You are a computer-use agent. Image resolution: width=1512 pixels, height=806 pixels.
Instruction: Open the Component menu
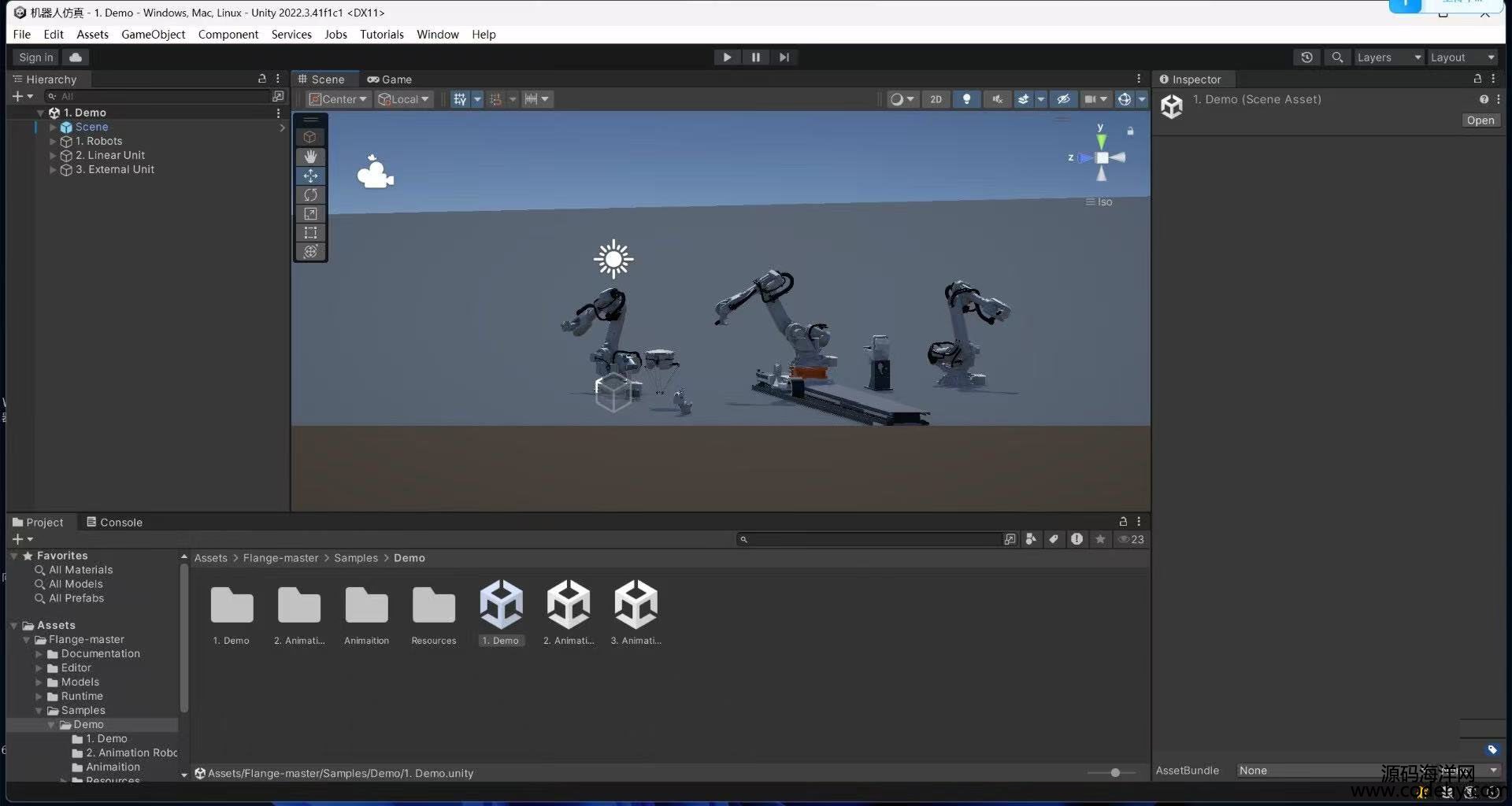point(228,34)
